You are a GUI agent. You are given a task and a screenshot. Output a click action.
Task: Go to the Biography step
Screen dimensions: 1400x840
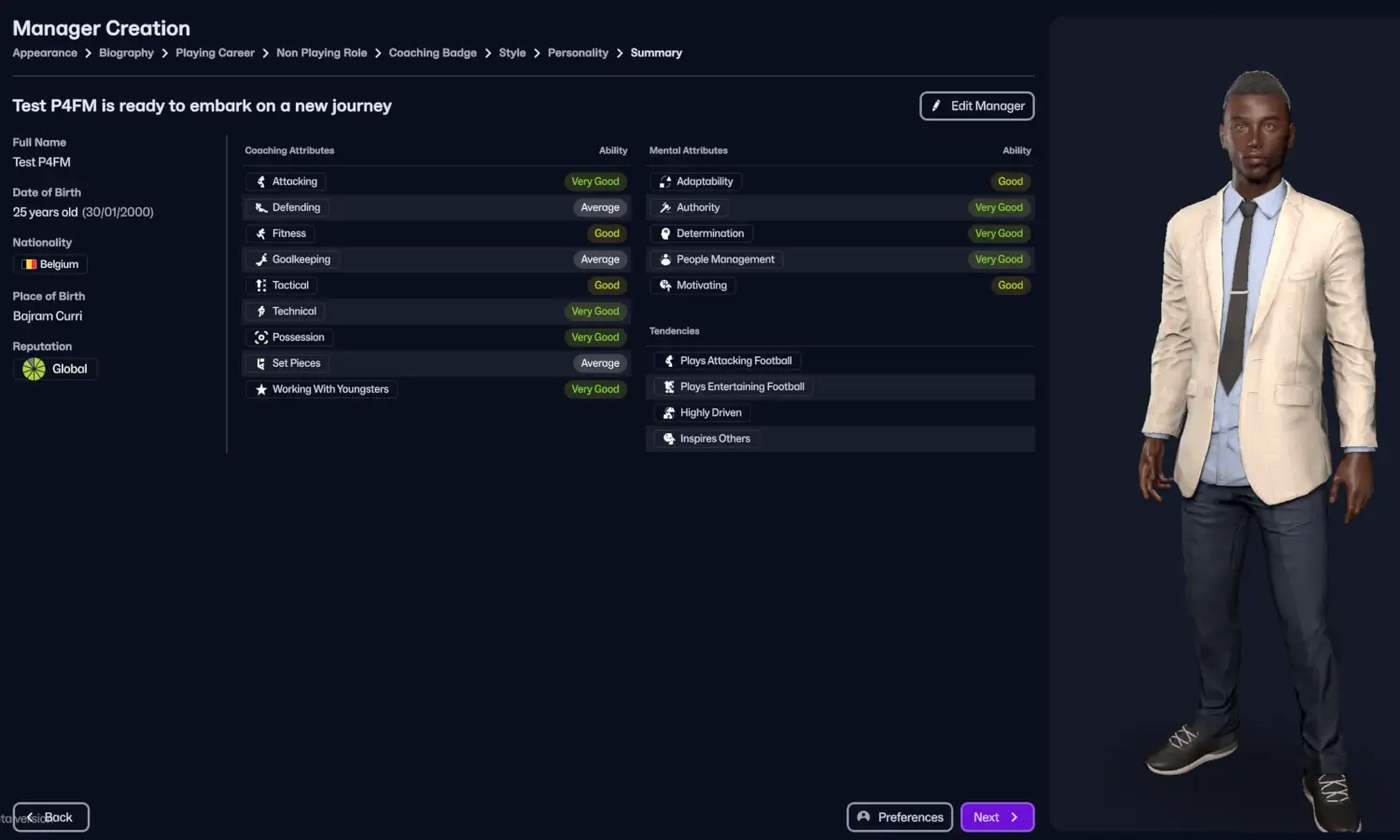pyautogui.click(x=126, y=53)
